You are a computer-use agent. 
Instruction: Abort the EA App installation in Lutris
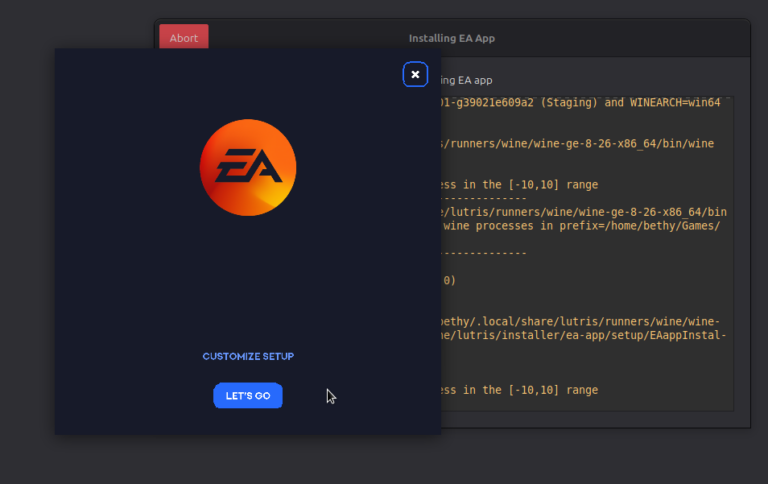coord(184,37)
